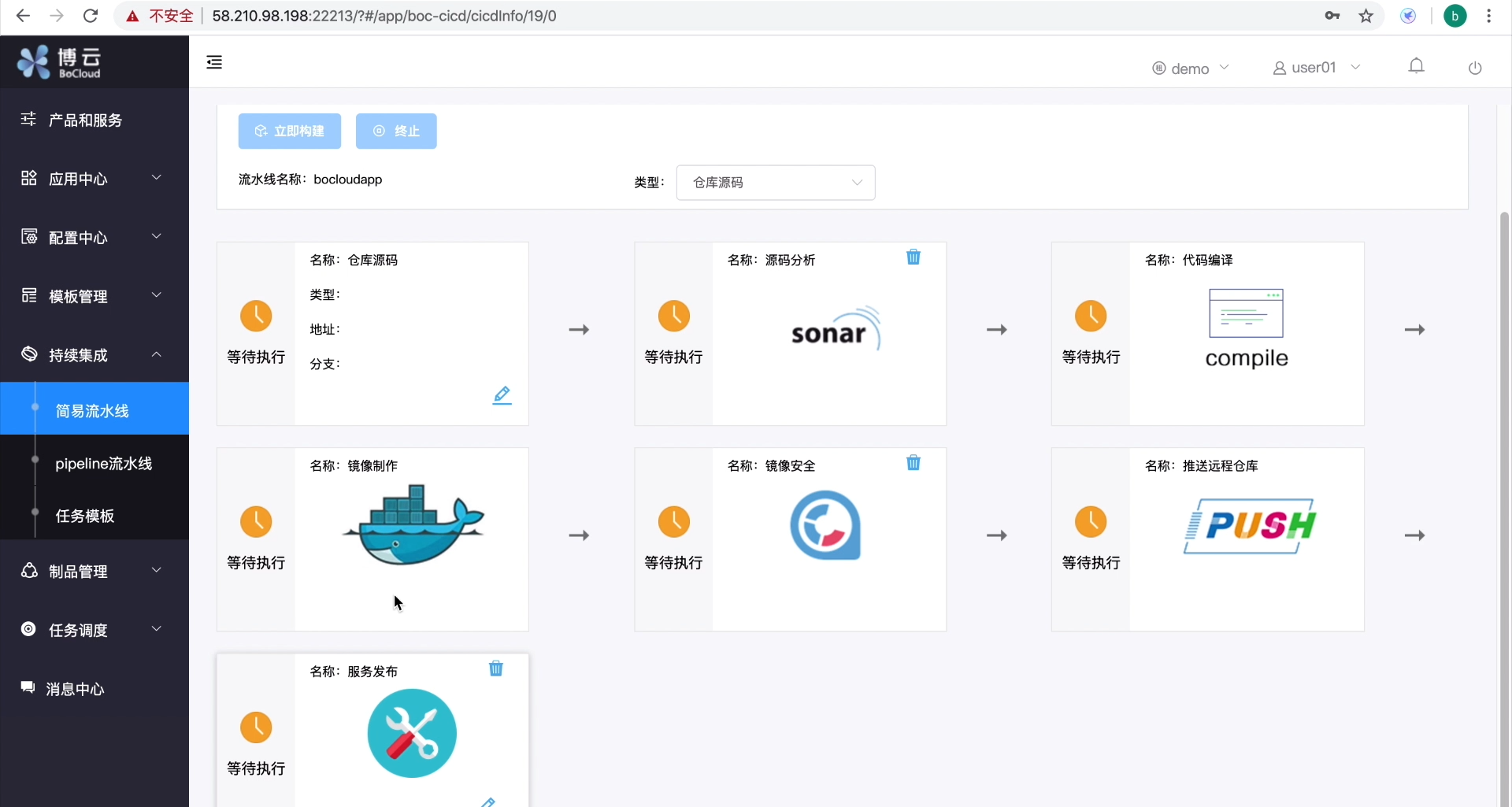This screenshot has height=807, width=1512.
Task: Click the clock status icon of 镜像安全
Action: coord(674,521)
